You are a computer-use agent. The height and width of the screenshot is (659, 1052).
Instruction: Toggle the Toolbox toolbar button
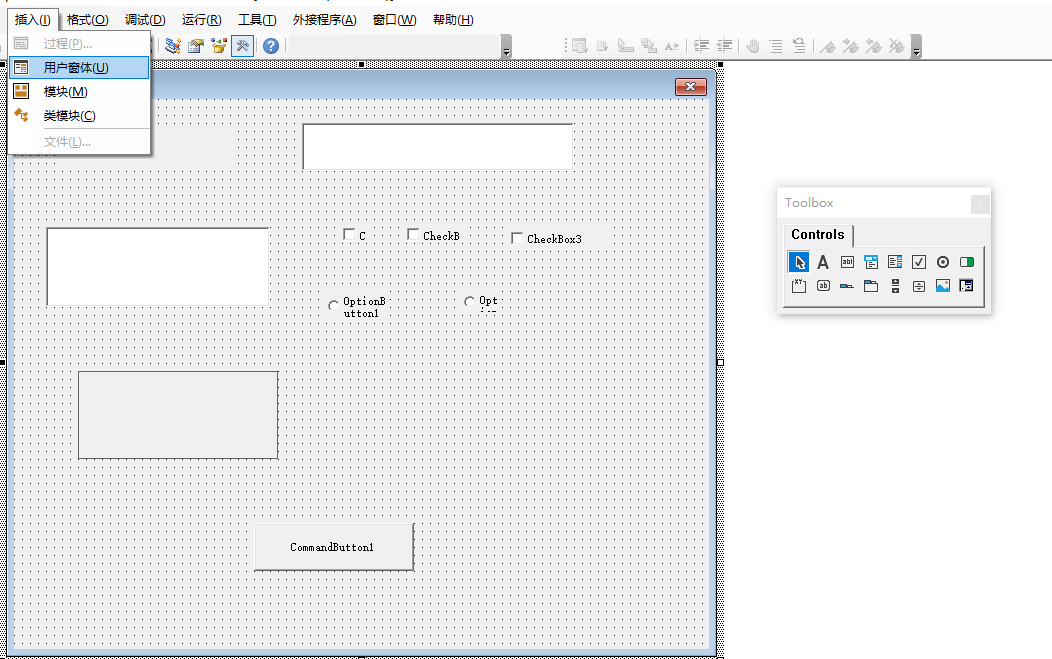pos(242,46)
